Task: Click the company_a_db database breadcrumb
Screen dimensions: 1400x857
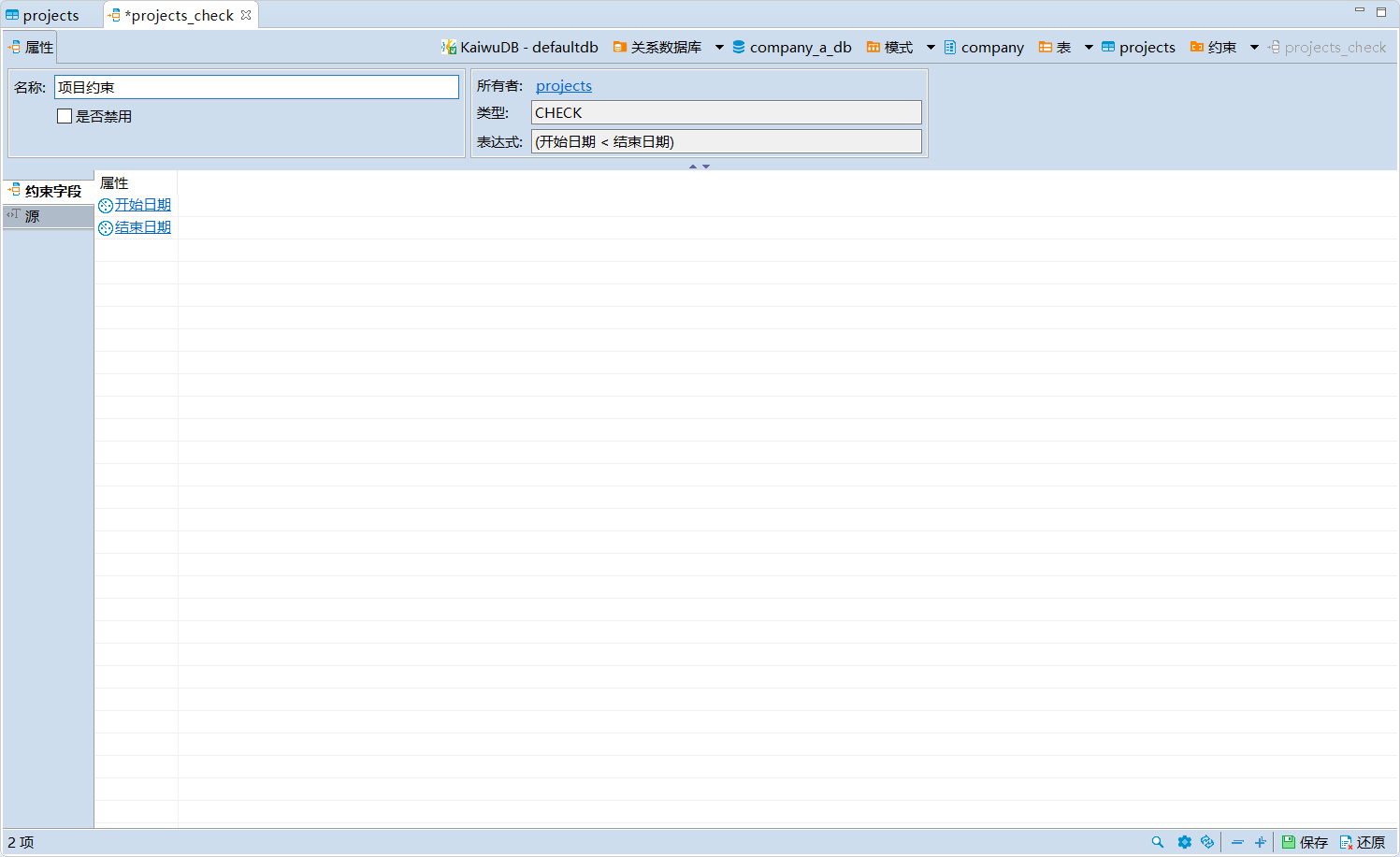Action: (x=791, y=47)
